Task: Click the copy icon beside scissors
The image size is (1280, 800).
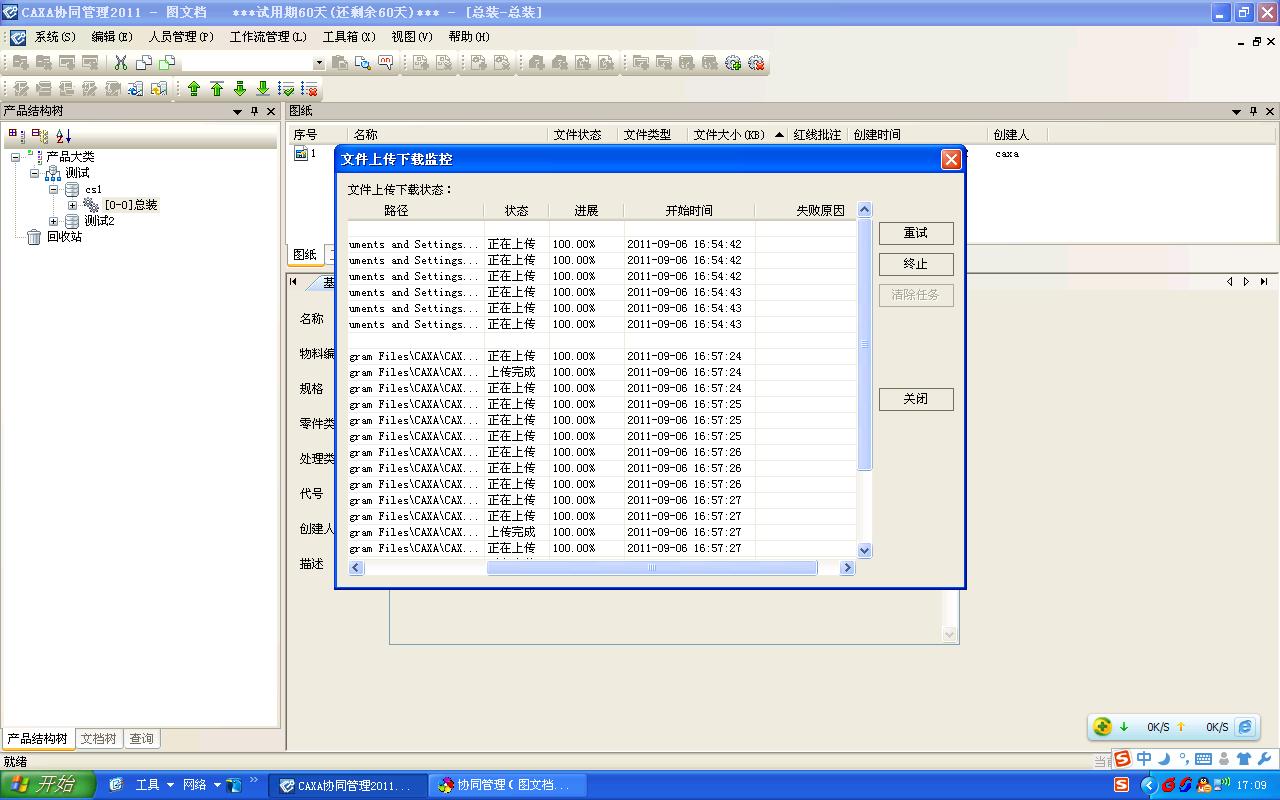Action: [144, 63]
